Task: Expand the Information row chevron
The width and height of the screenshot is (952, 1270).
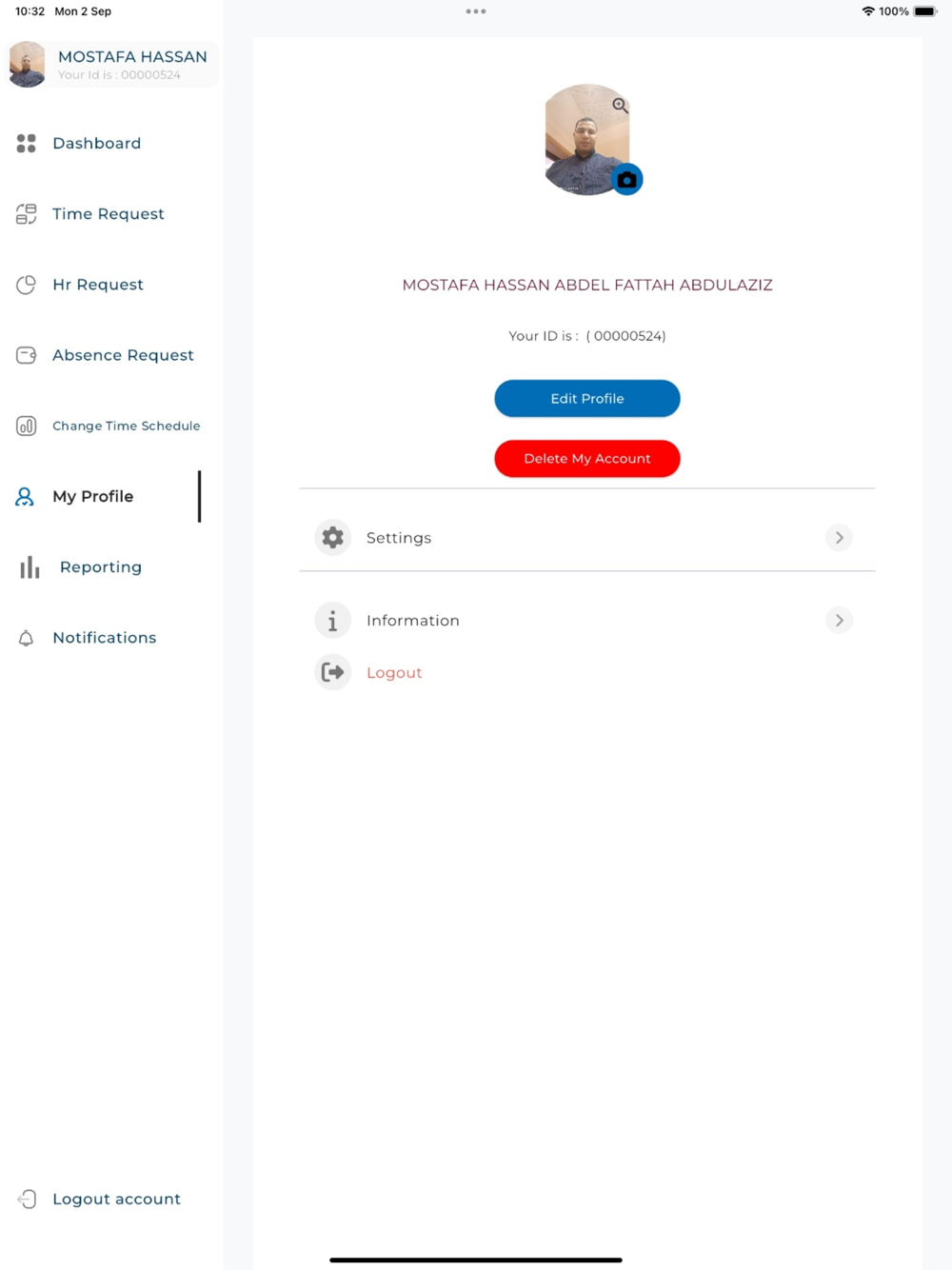Action: click(x=839, y=621)
